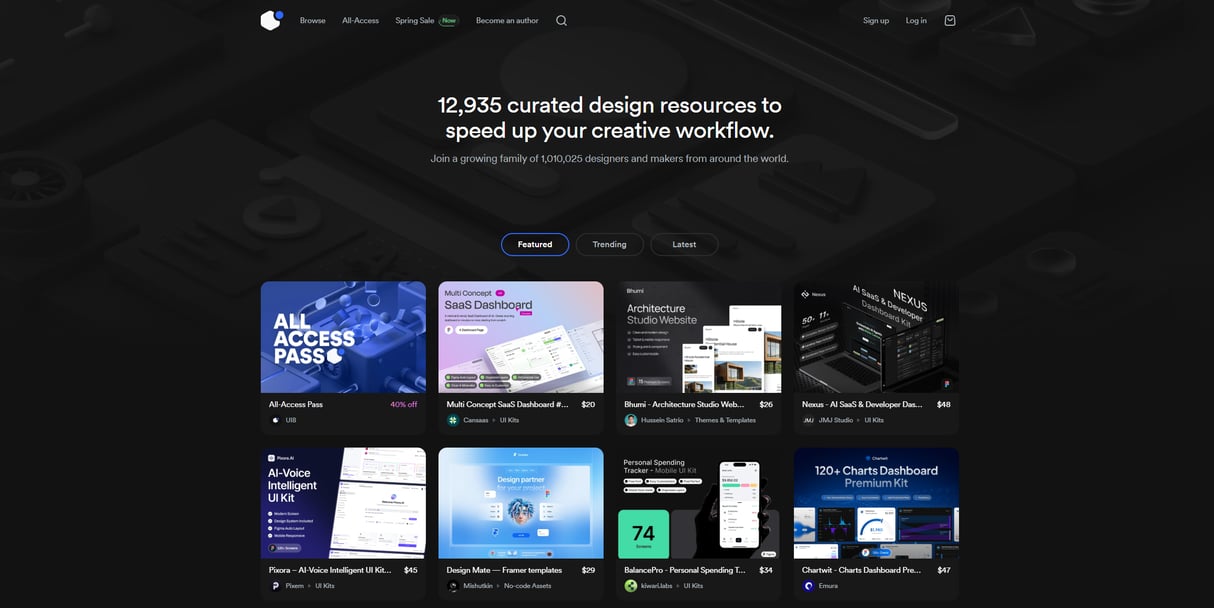Viewport: 1214px width, 608px height.
Task: Click Hussein Satrio's profile avatar
Action: pos(631,420)
